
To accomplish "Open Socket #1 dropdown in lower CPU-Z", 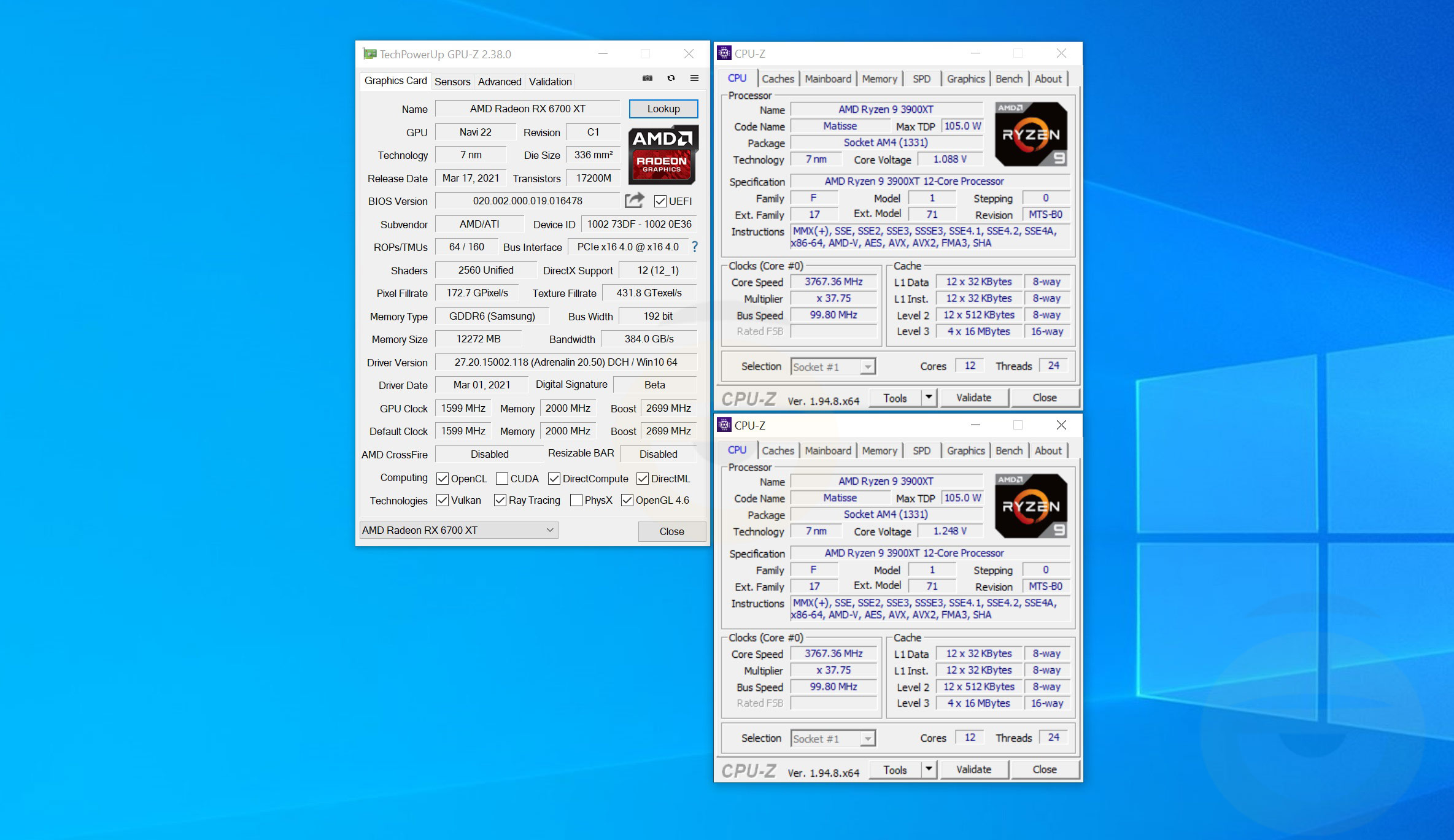I will (x=833, y=739).
